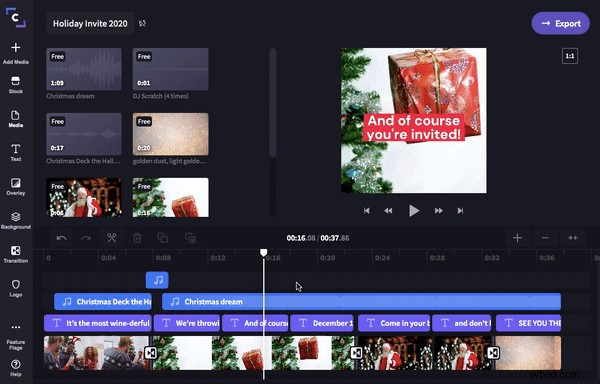This screenshot has height=384, width=600.
Task: Select the small audio clip on top track
Action: (157, 280)
